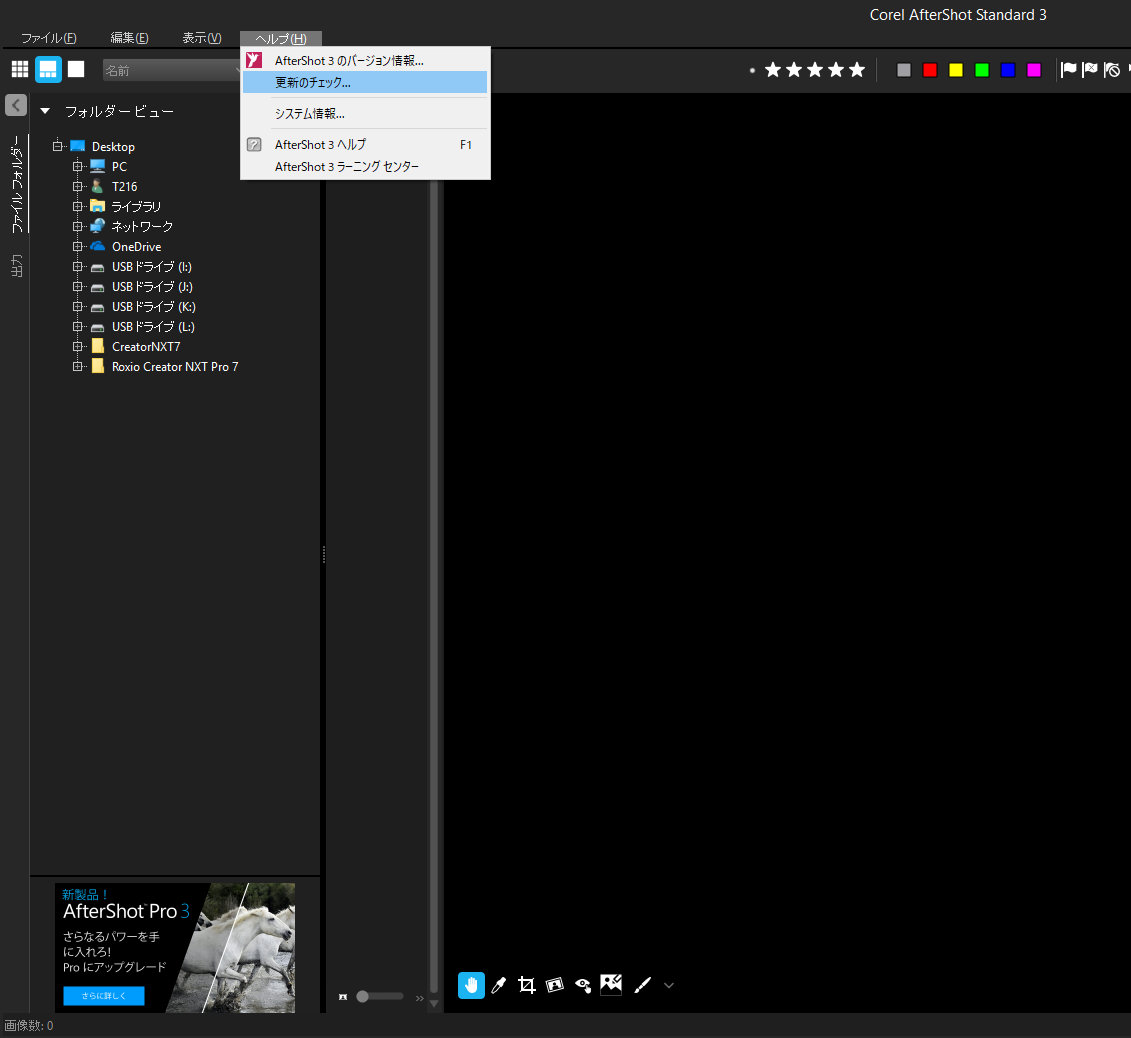The width and height of the screenshot is (1131, 1038).
Task: Expand the ネットワーク tree node
Action: point(77,226)
